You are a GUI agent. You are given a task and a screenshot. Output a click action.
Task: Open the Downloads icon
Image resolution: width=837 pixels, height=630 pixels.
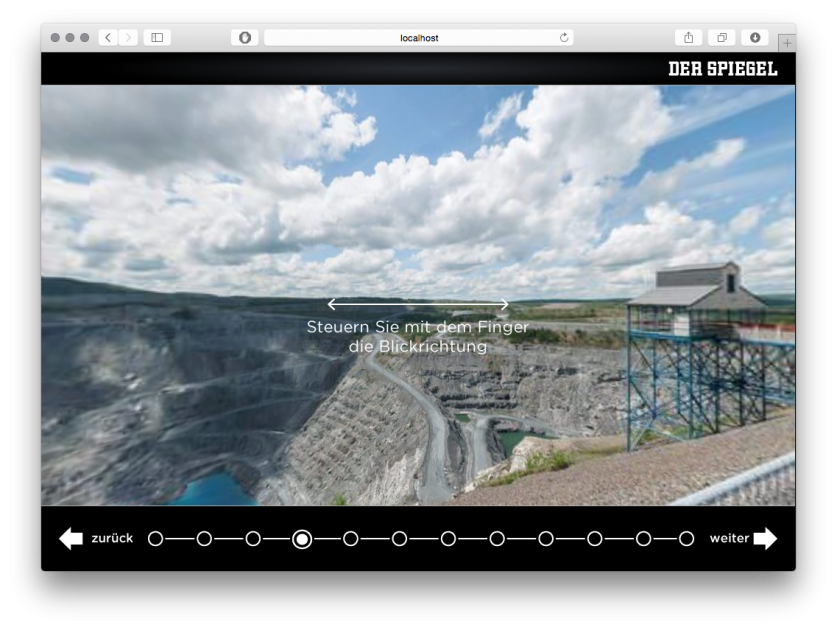[755, 37]
